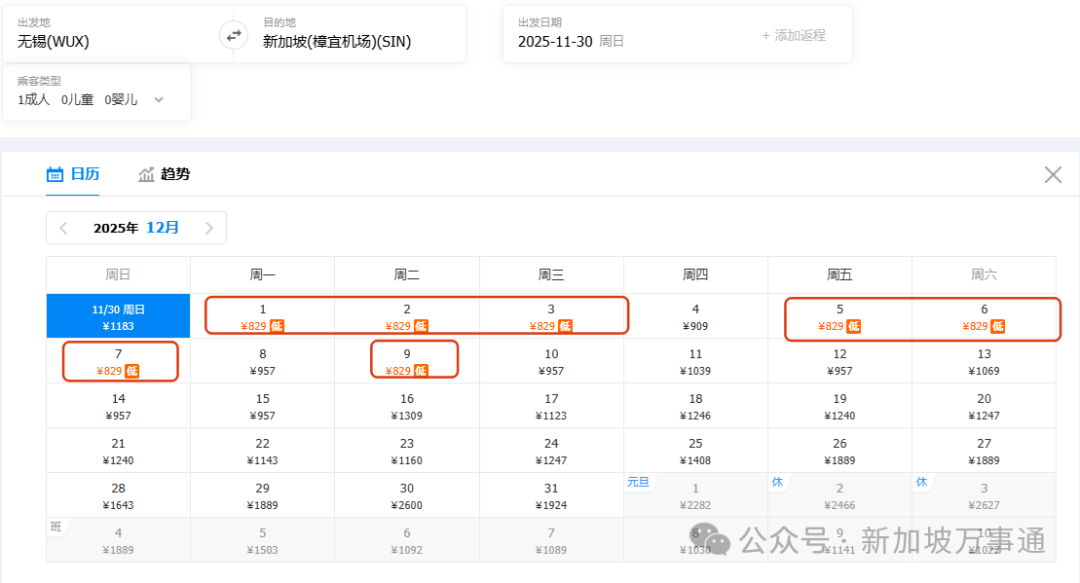
Task: Select December 2 priced ¥829
Action: point(407,316)
